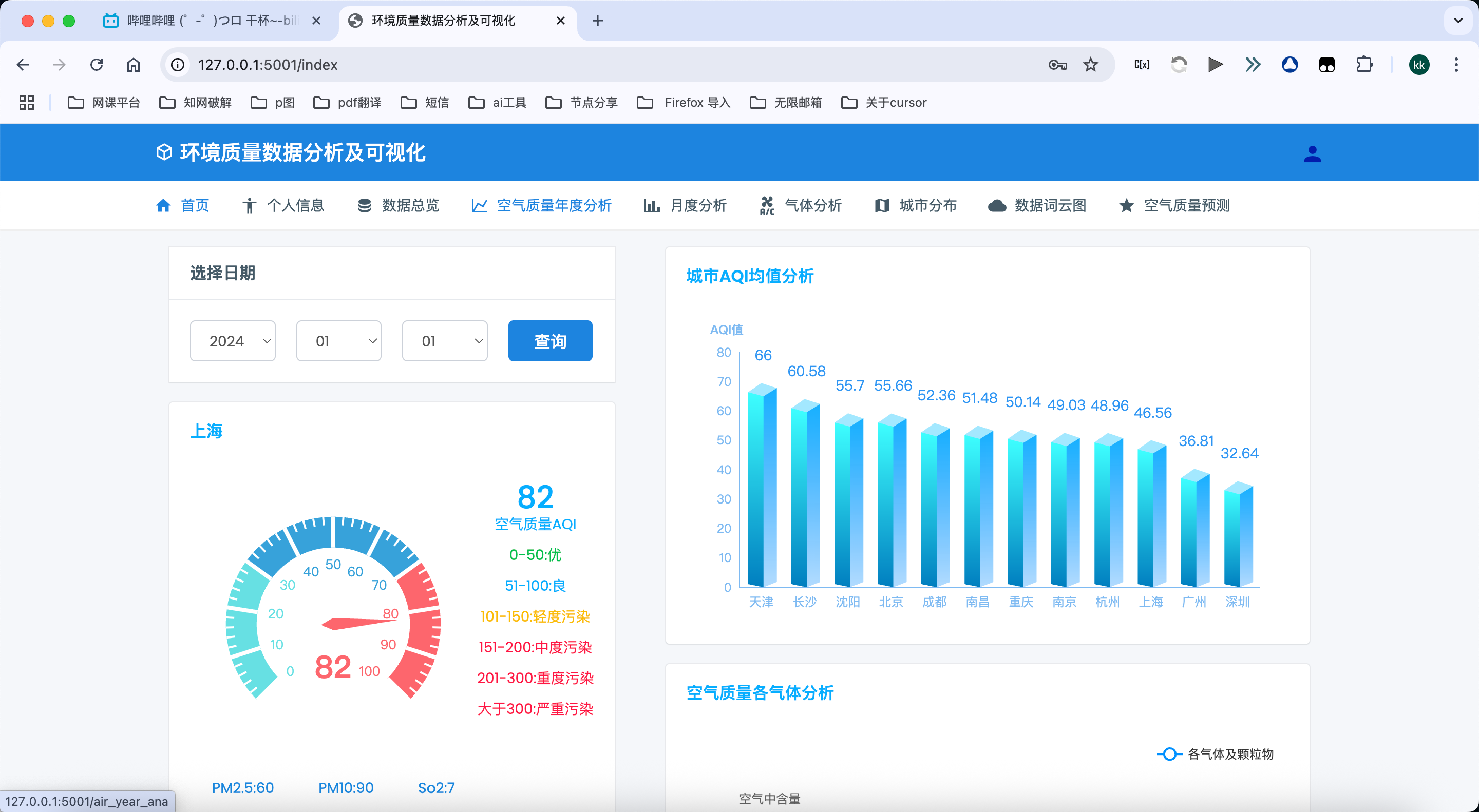The image size is (1479, 812).
Task: Click the cube logo beside site title
Action: coord(164,152)
